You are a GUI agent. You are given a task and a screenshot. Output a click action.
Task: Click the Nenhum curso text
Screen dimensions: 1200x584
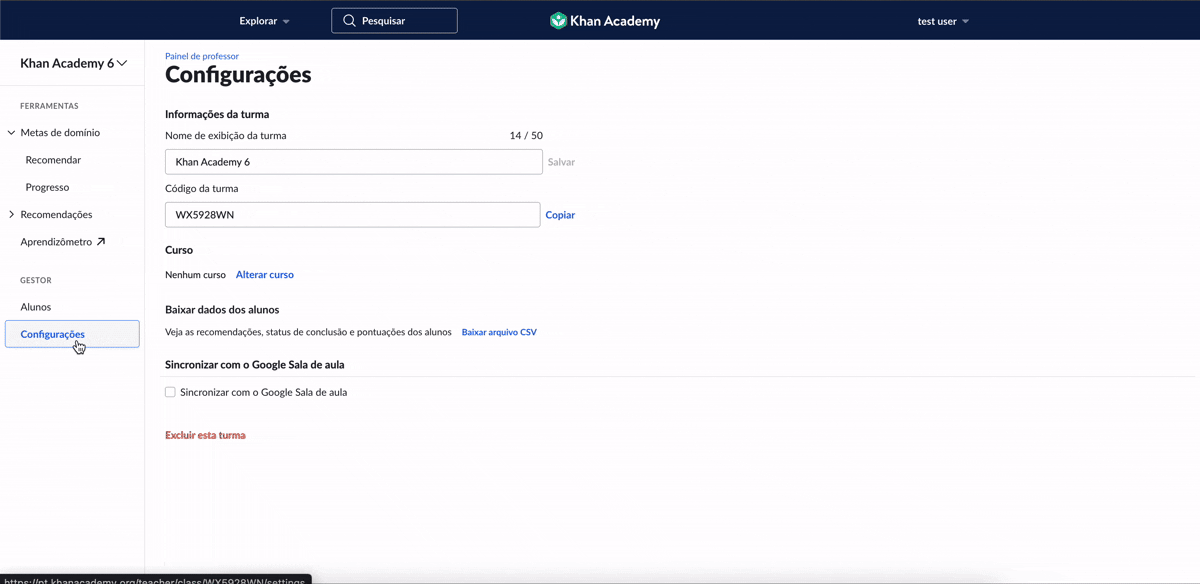coord(195,274)
